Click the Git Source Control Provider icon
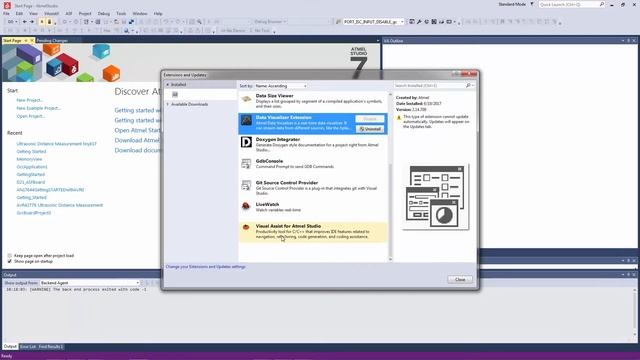Viewport: 640px width, 360px height. coord(246,186)
